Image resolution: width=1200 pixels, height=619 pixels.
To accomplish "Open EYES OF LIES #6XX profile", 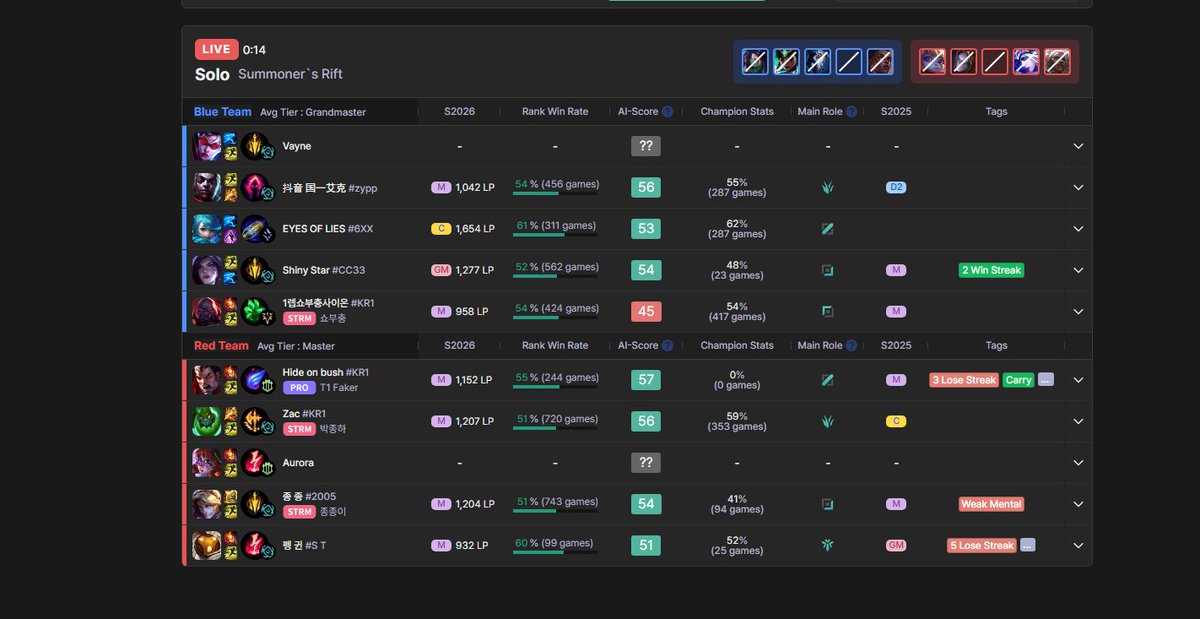I will coord(328,229).
